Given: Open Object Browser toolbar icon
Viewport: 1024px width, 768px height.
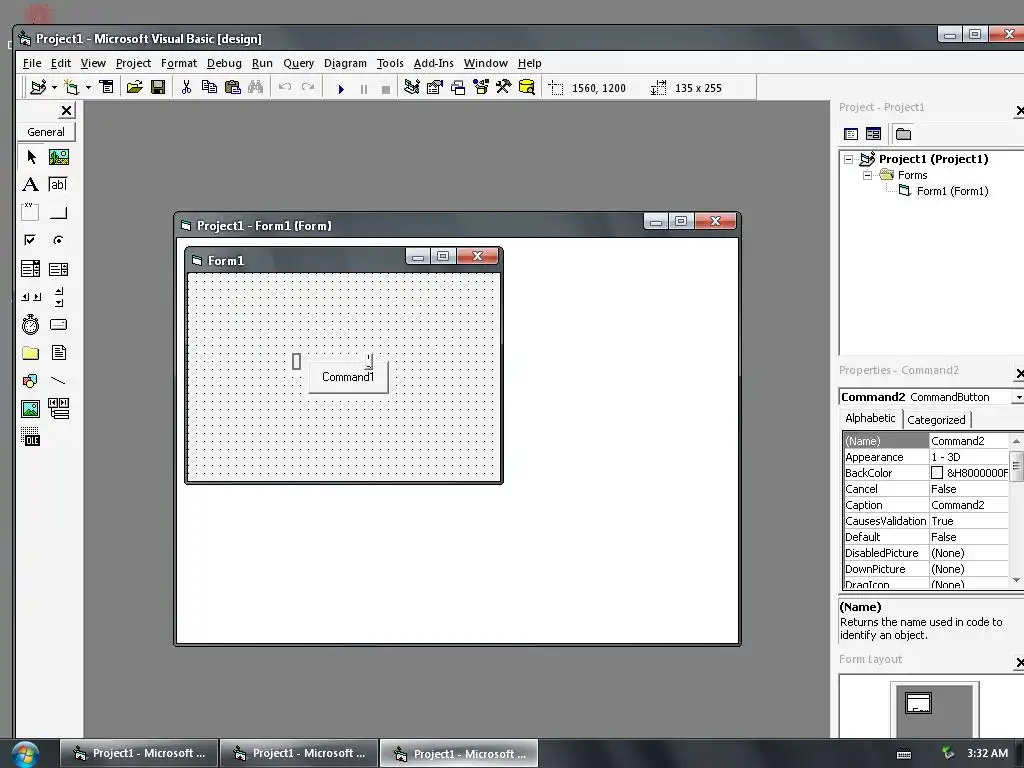Looking at the screenshot, I should coord(481,87).
